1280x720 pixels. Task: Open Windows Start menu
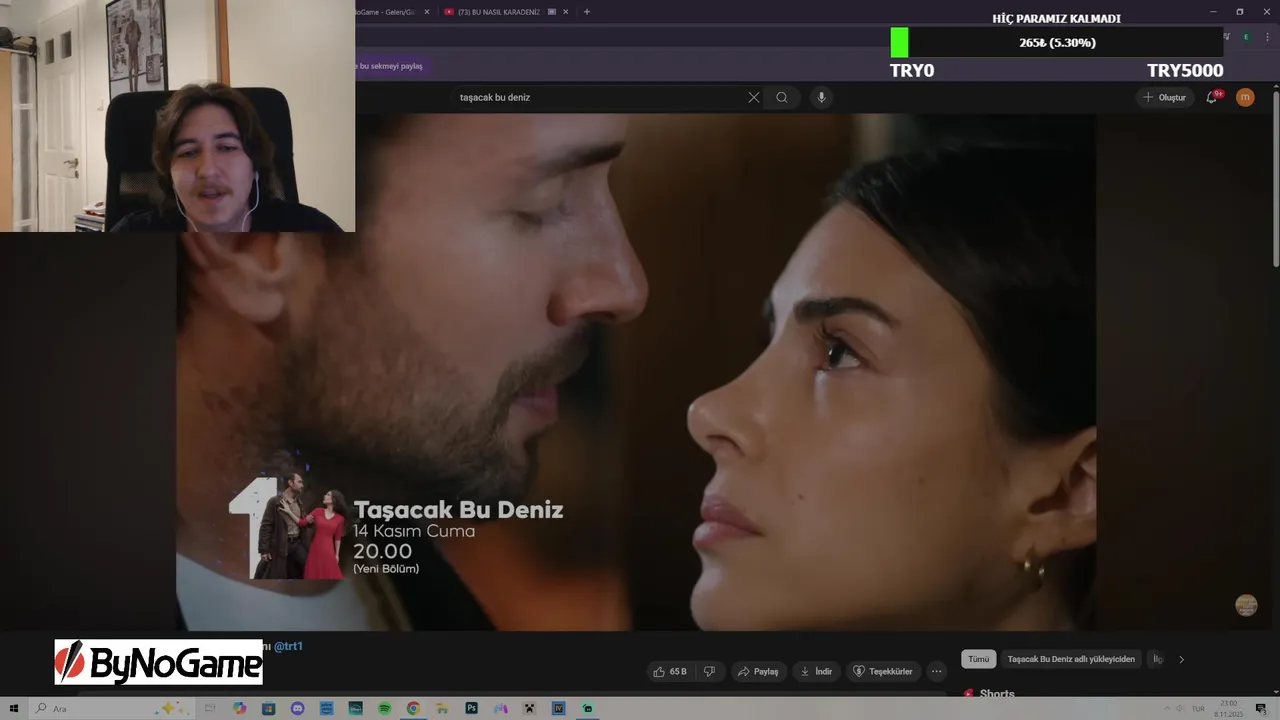coord(14,708)
